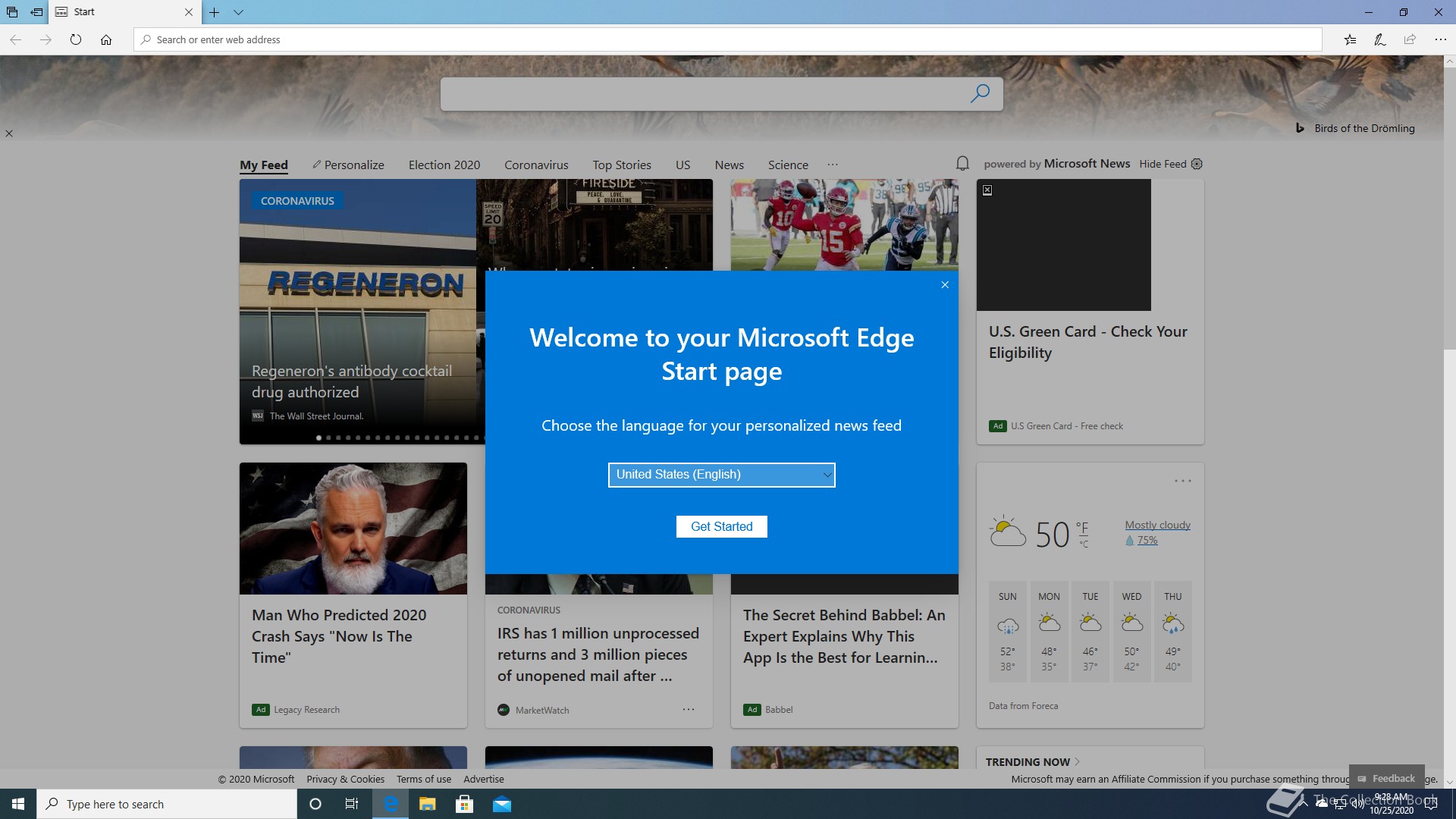Click the 75% precipitation link

click(x=1147, y=540)
